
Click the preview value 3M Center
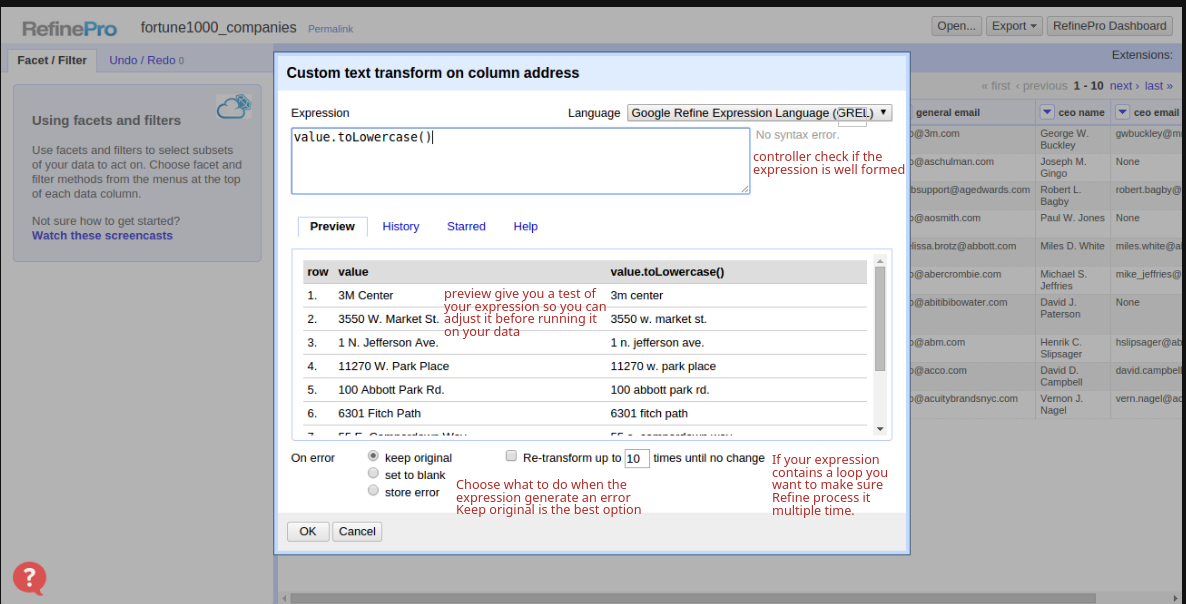point(365,296)
